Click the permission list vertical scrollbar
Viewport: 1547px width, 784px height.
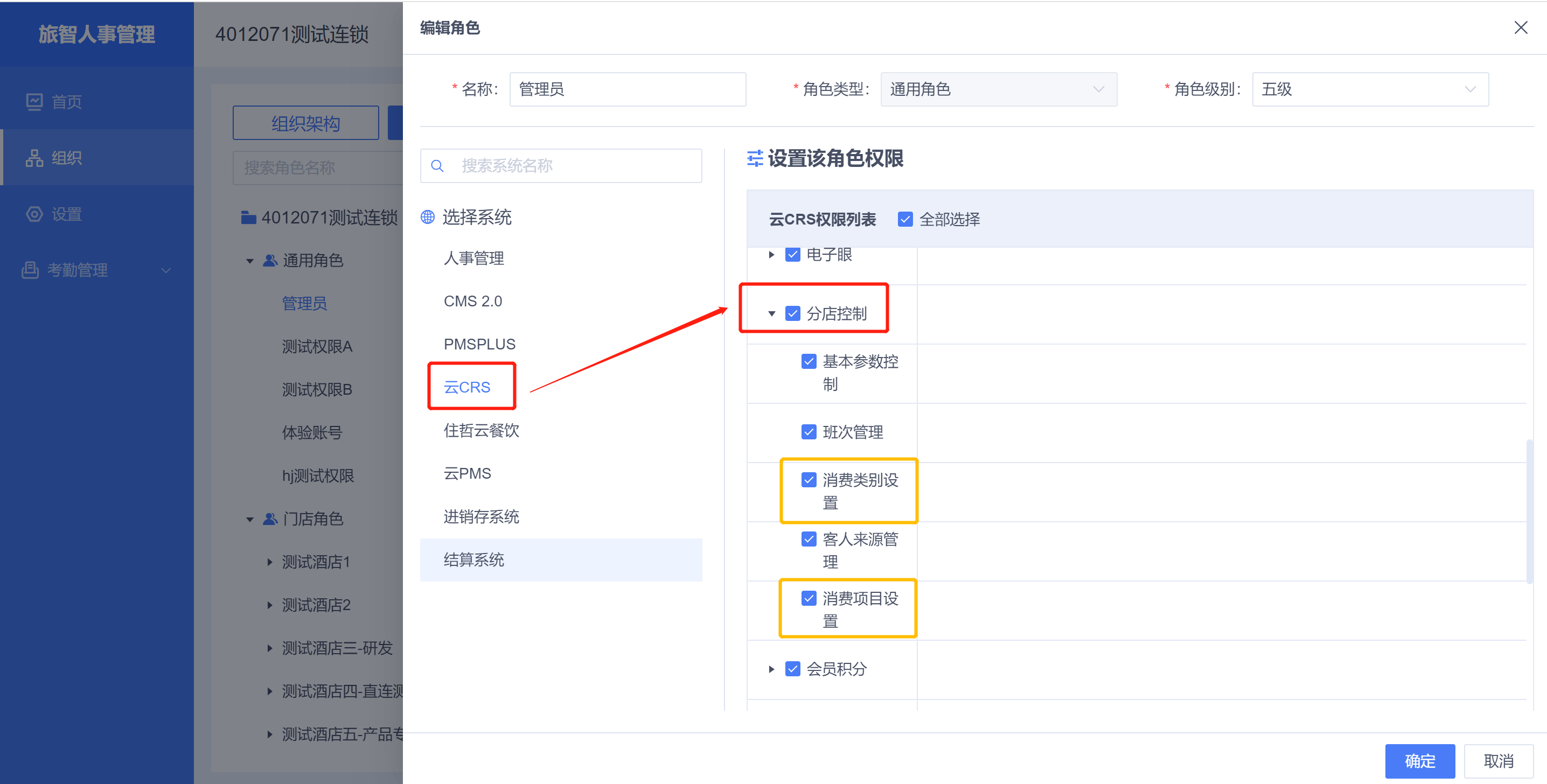coord(1530,512)
